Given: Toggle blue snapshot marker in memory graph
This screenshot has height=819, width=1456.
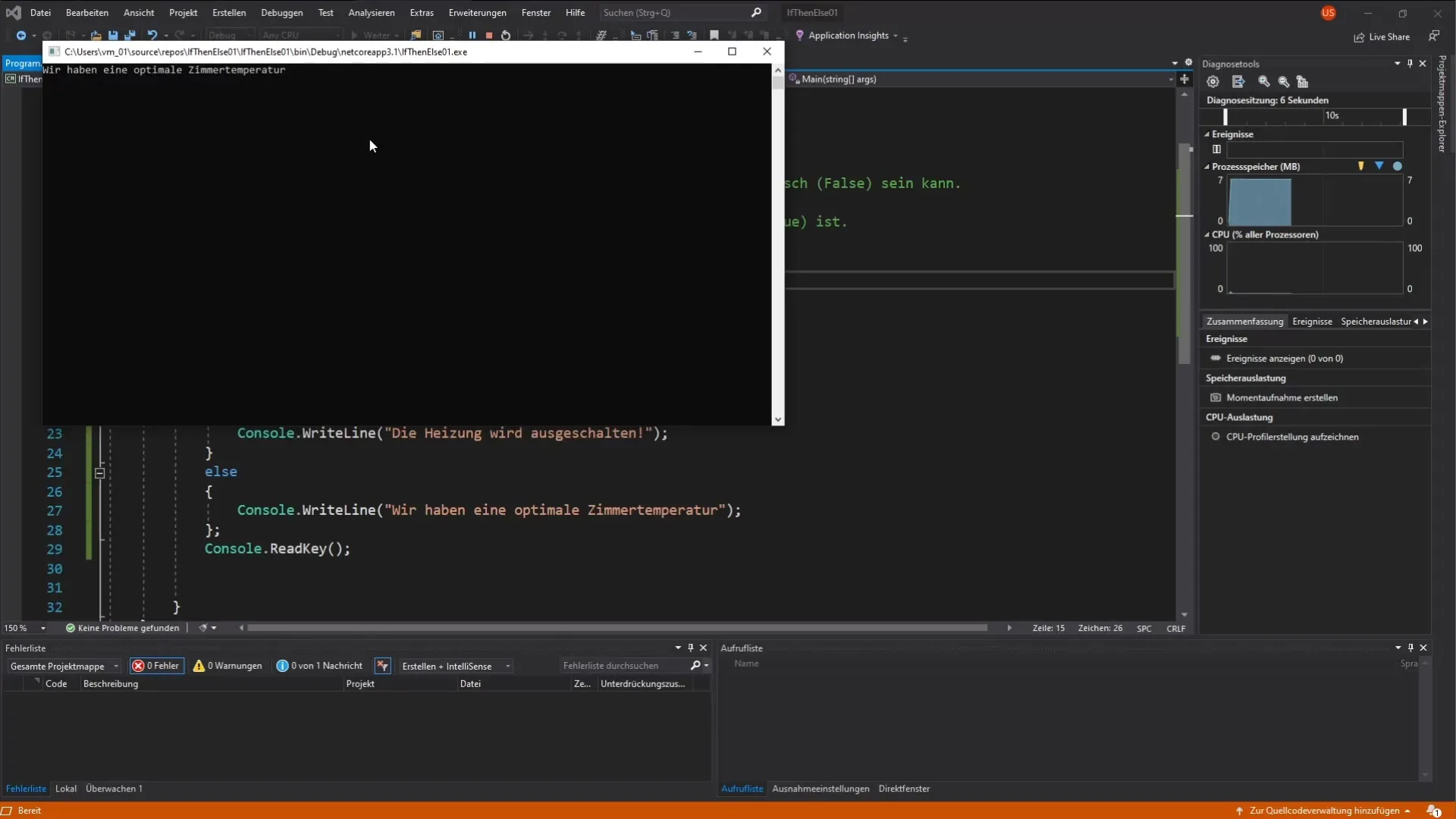Looking at the screenshot, I should click(1379, 166).
